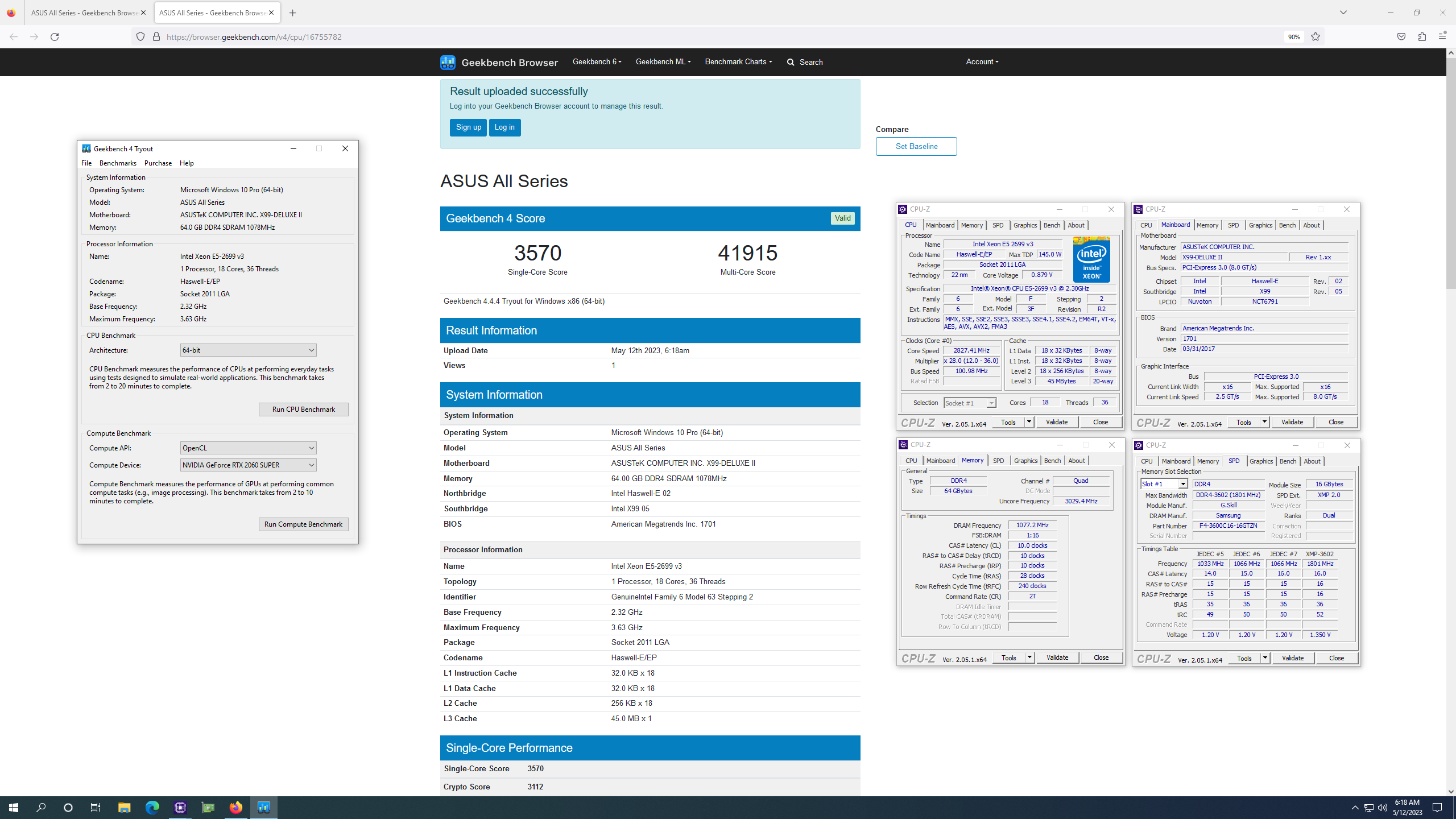The width and height of the screenshot is (1456, 819).
Task: Launch Microsoft Edge from taskbar
Action: [x=152, y=808]
